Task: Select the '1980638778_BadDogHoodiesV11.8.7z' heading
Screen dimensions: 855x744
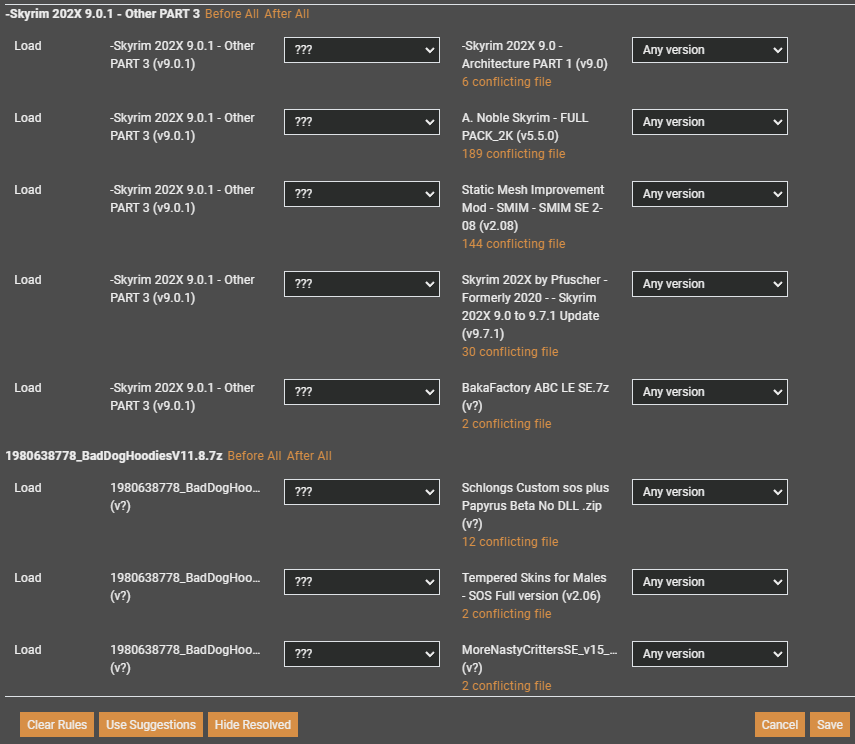Action: pyautogui.click(x=114, y=455)
